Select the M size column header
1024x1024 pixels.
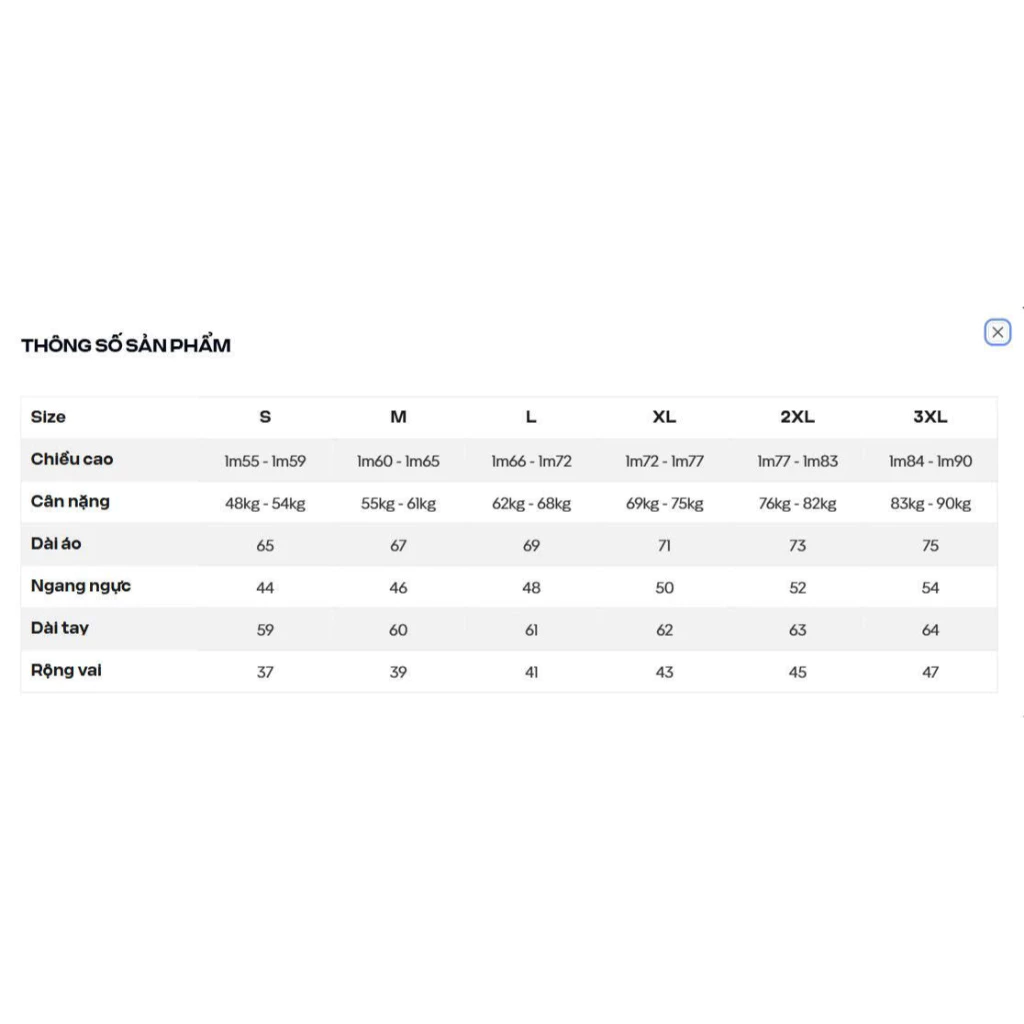click(x=398, y=417)
